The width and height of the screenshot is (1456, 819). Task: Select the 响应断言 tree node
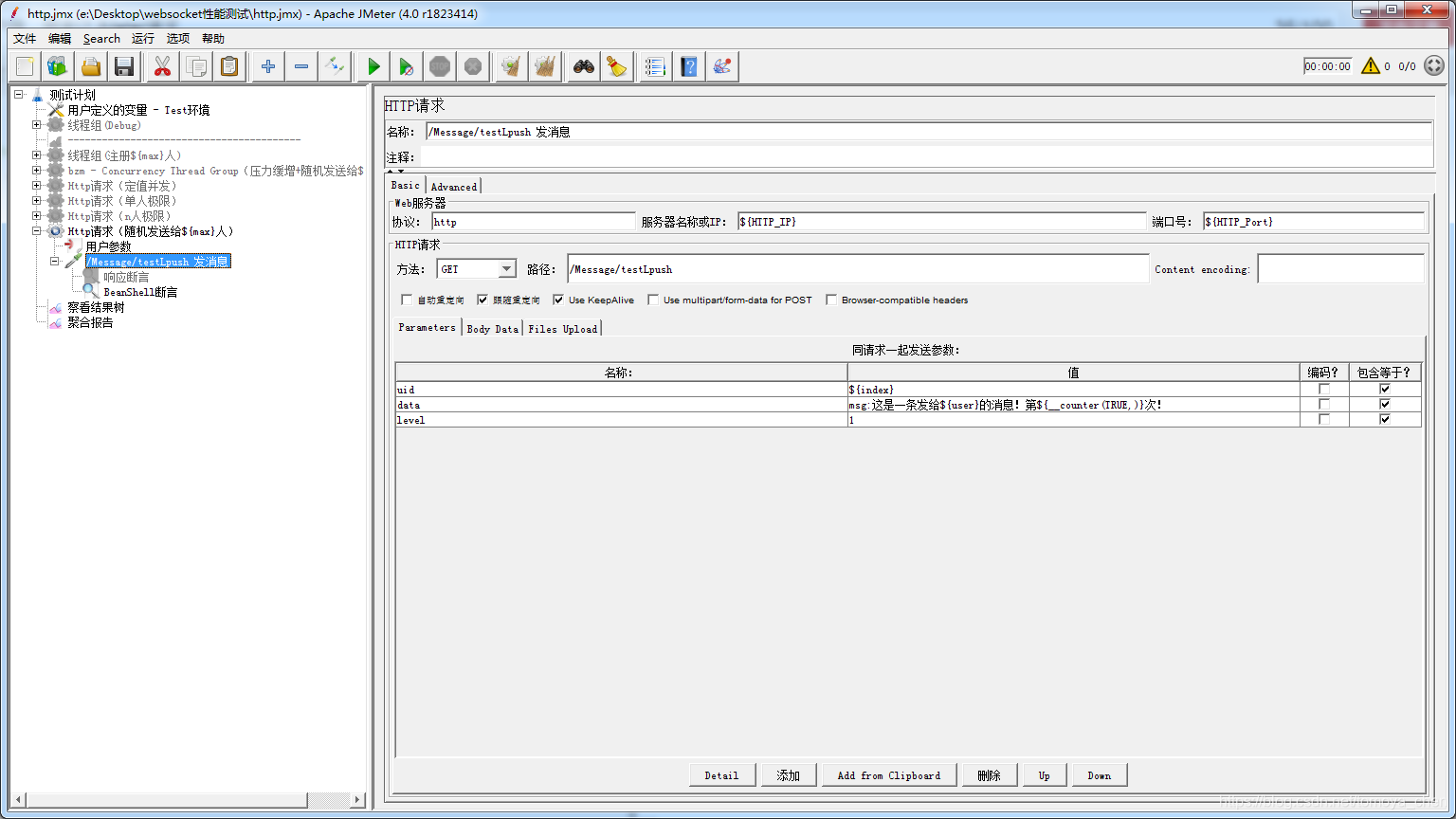[x=126, y=277]
